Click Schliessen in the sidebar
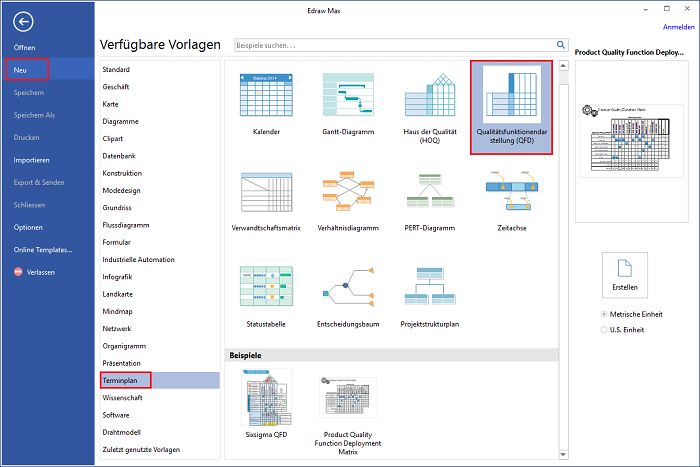Viewport: 700px width, 467px height. point(29,204)
